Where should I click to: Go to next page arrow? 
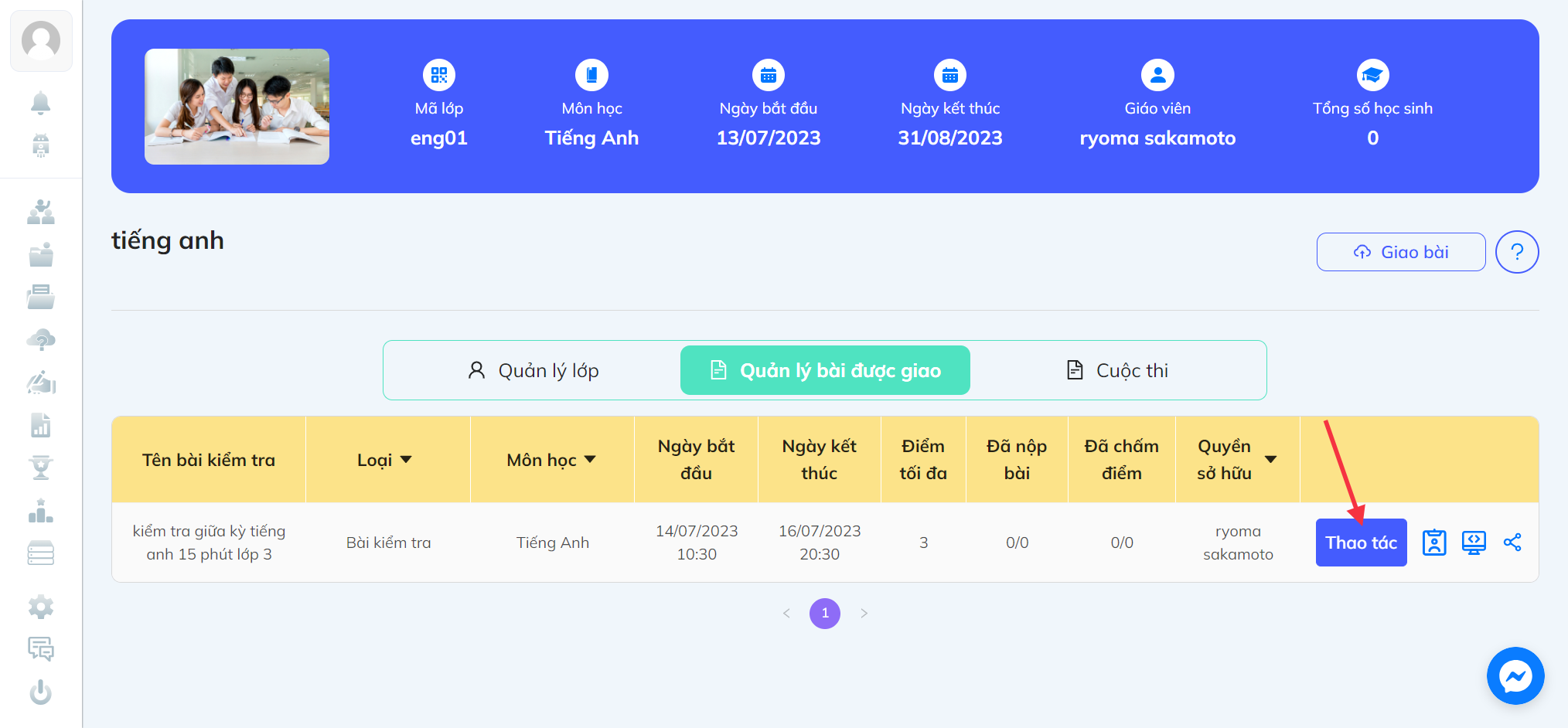(x=864, y=614)
